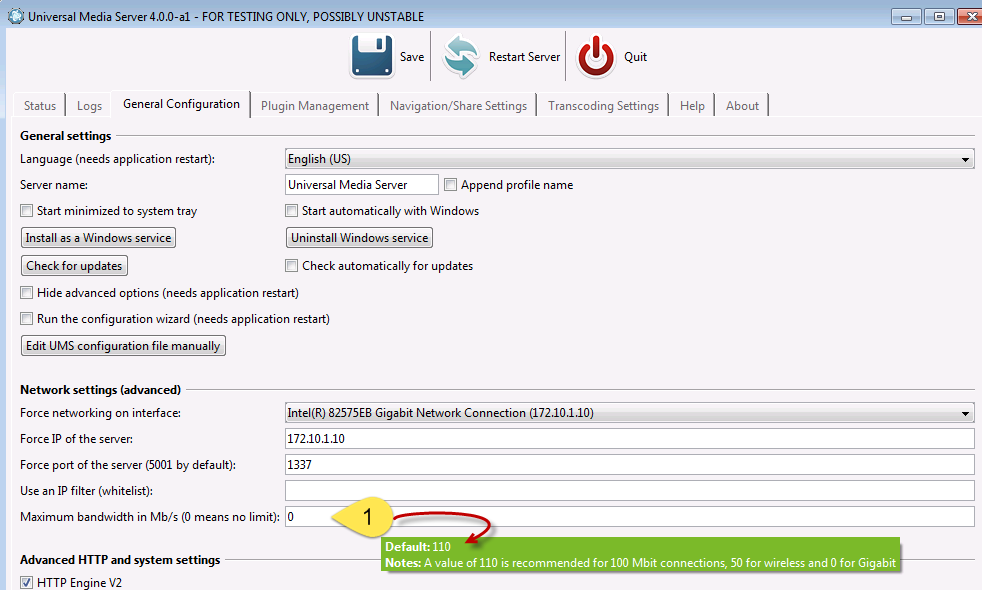Click the 'General settings' section heading
982x590 pixels.
click(x=65, y=135)
